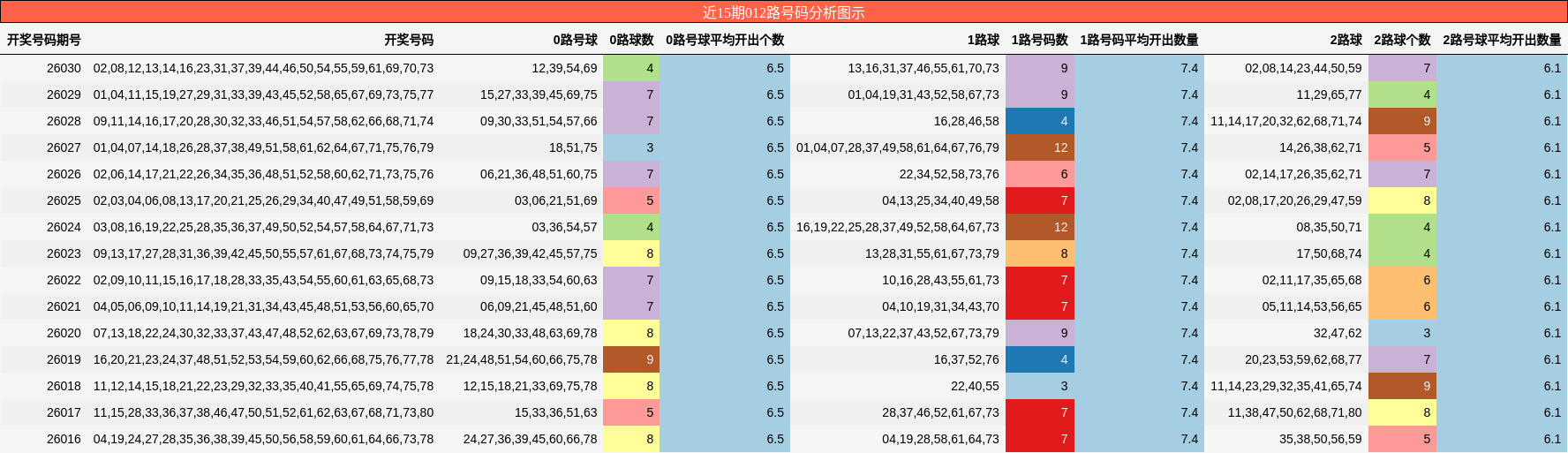Select the 开奖号码期号 column header
The height and width of the screenshot is (453, 1568).
point(44,40)
